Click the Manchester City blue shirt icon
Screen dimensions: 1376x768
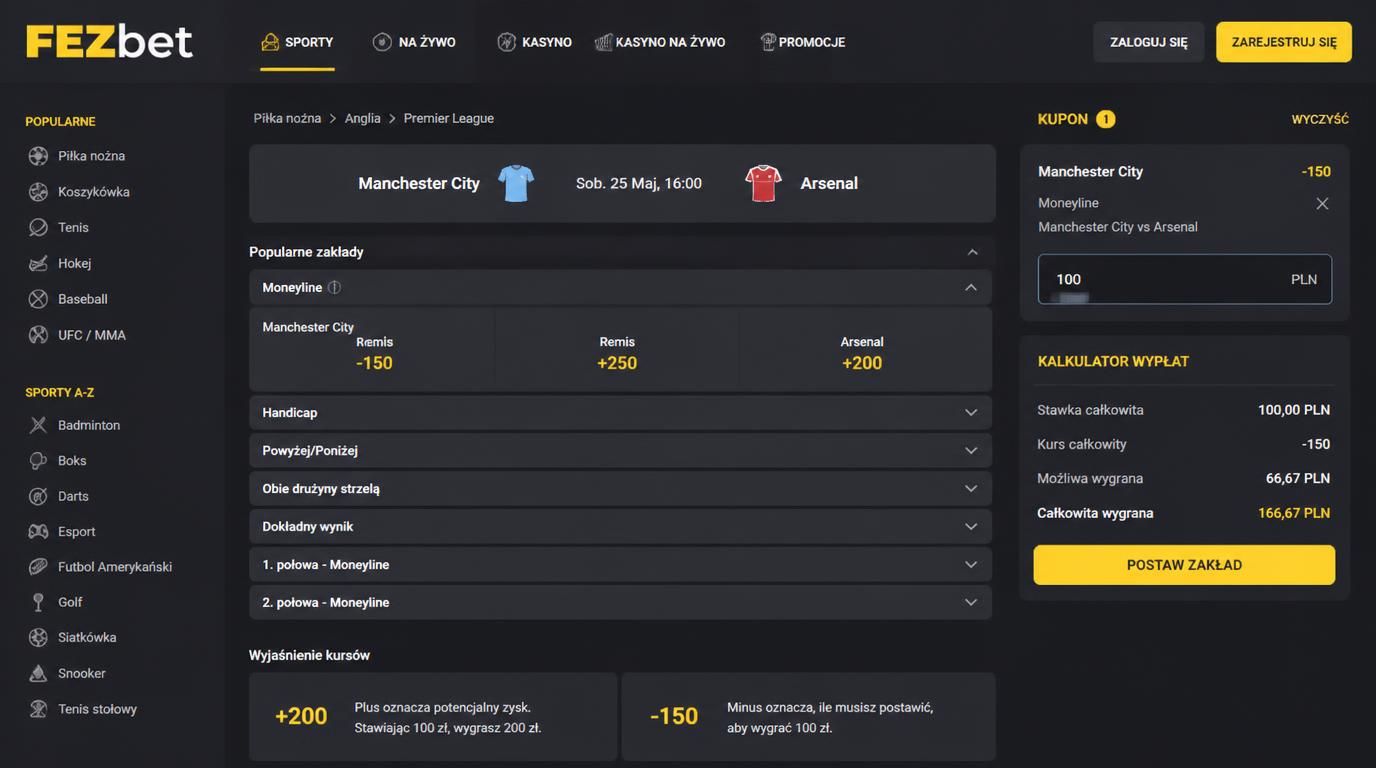[x=516, y=183]
